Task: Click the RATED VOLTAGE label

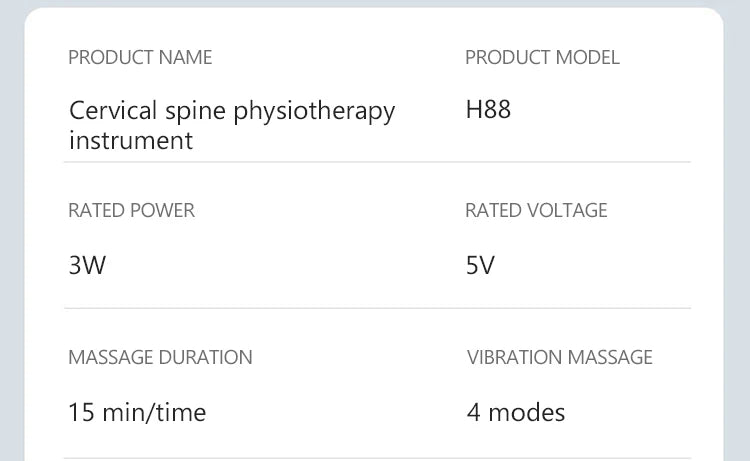Action: click(x=536, y=210)
